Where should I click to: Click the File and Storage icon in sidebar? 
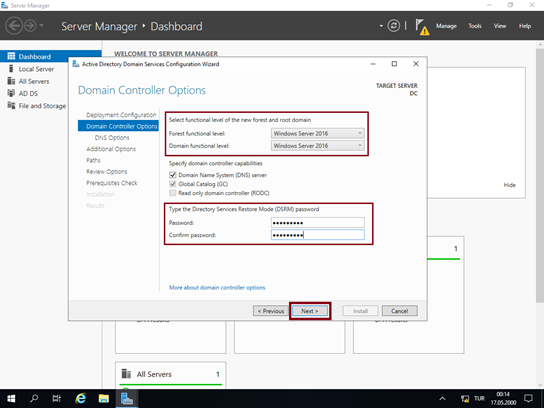(11, 105)
